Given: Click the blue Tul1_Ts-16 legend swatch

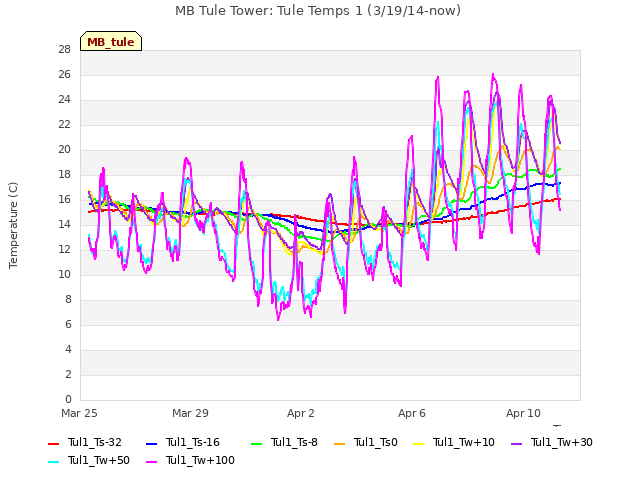Looking at the screenshot, I should 151,444.
